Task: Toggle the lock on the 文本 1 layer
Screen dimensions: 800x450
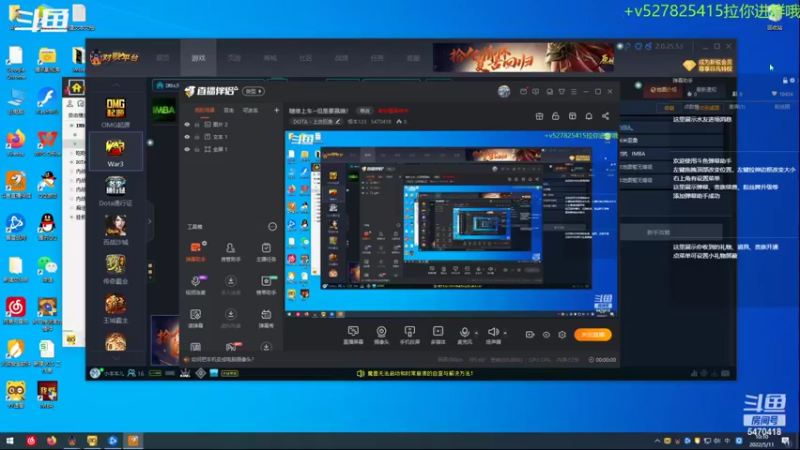Action: pos(197,137)
